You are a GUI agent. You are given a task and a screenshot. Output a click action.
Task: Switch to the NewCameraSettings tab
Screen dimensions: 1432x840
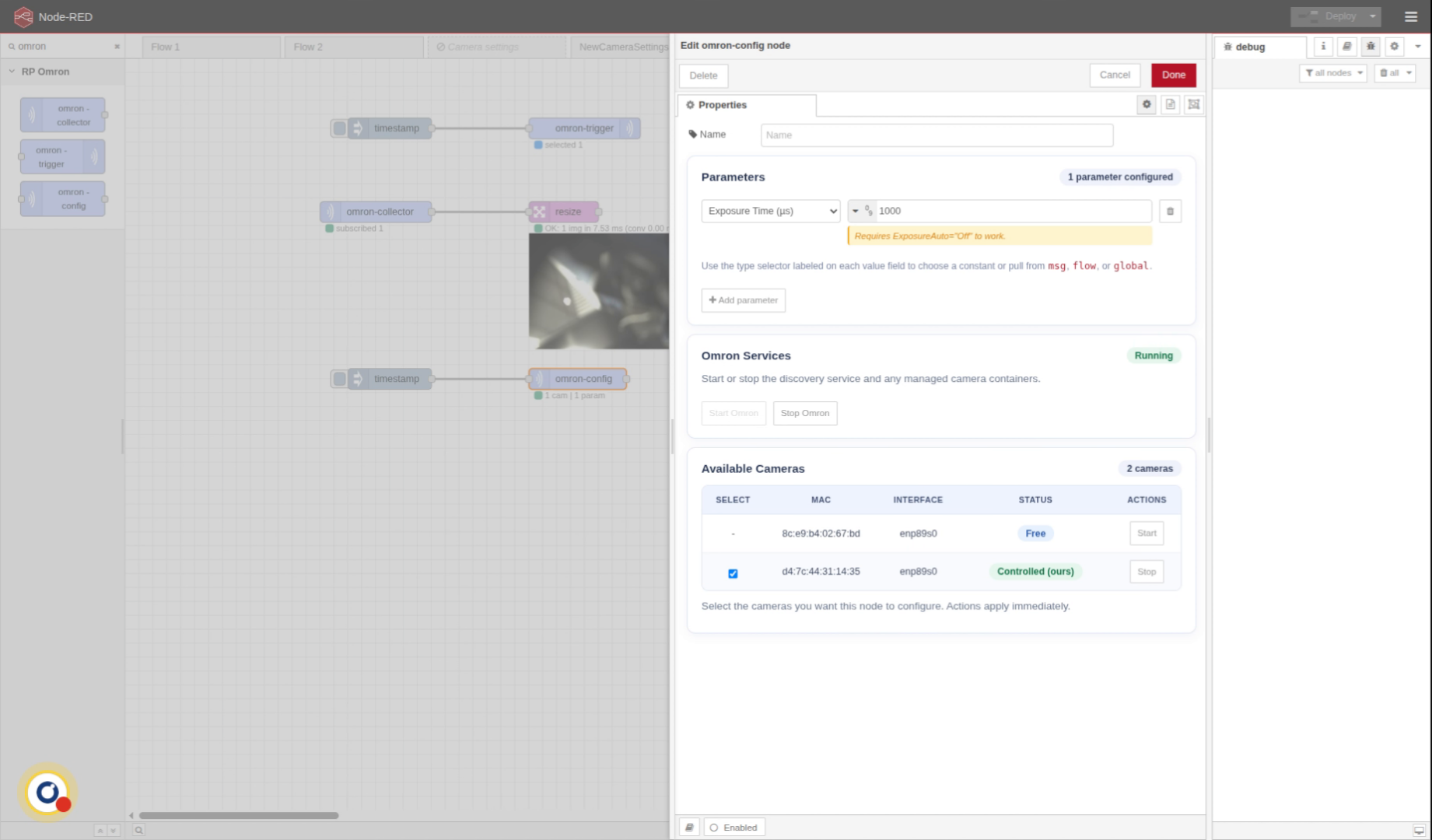(x=622, y=47)
